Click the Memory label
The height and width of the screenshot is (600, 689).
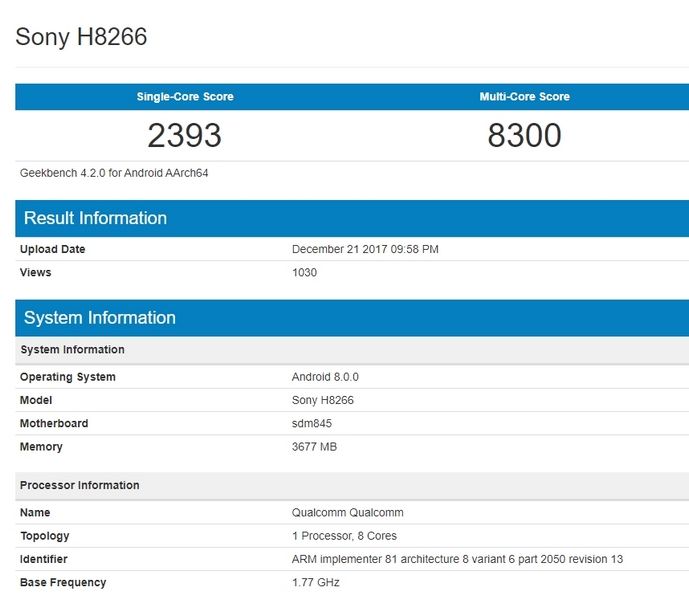pyautogui.click(x=41, y=447)
